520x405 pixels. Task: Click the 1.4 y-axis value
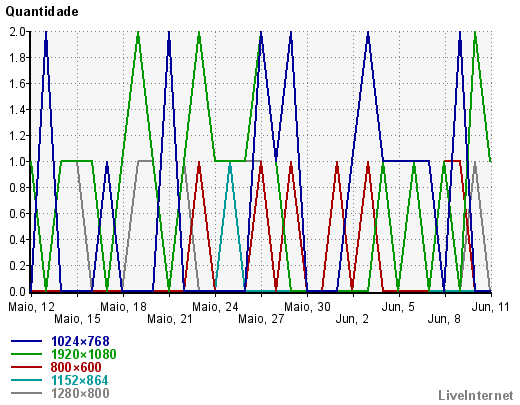tap(17, 110)
